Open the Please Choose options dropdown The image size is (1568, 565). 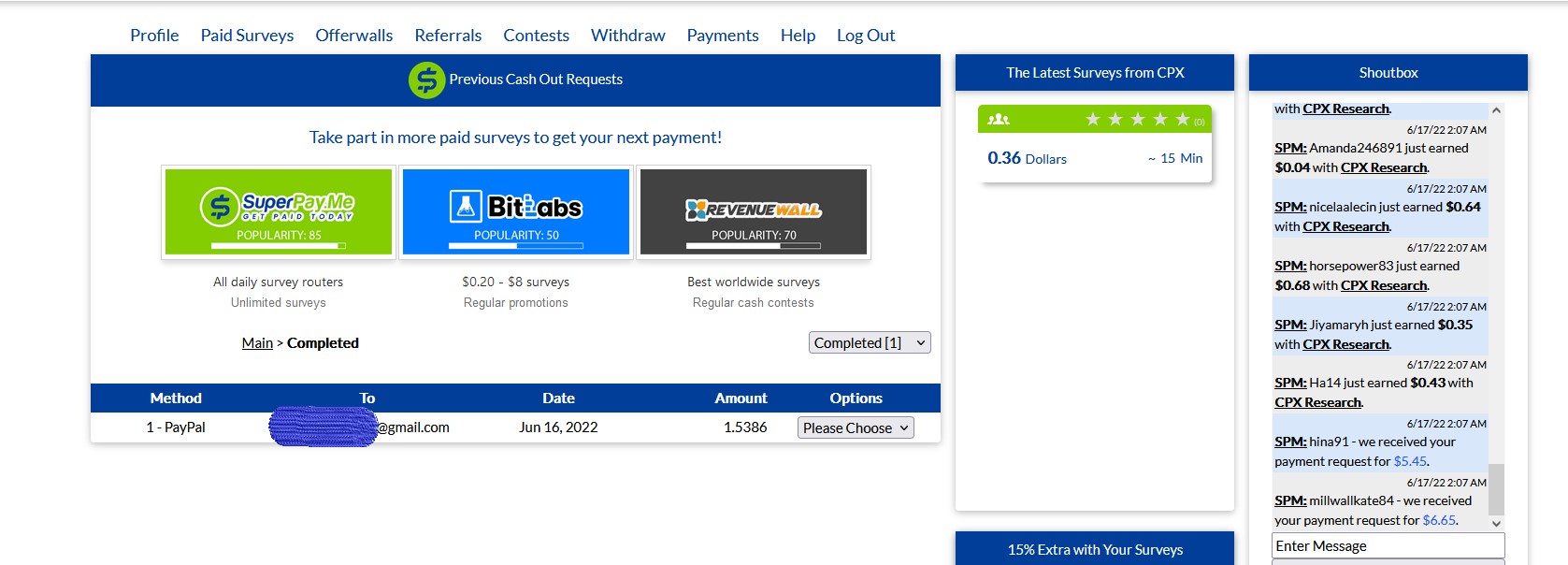click(856, 428)
